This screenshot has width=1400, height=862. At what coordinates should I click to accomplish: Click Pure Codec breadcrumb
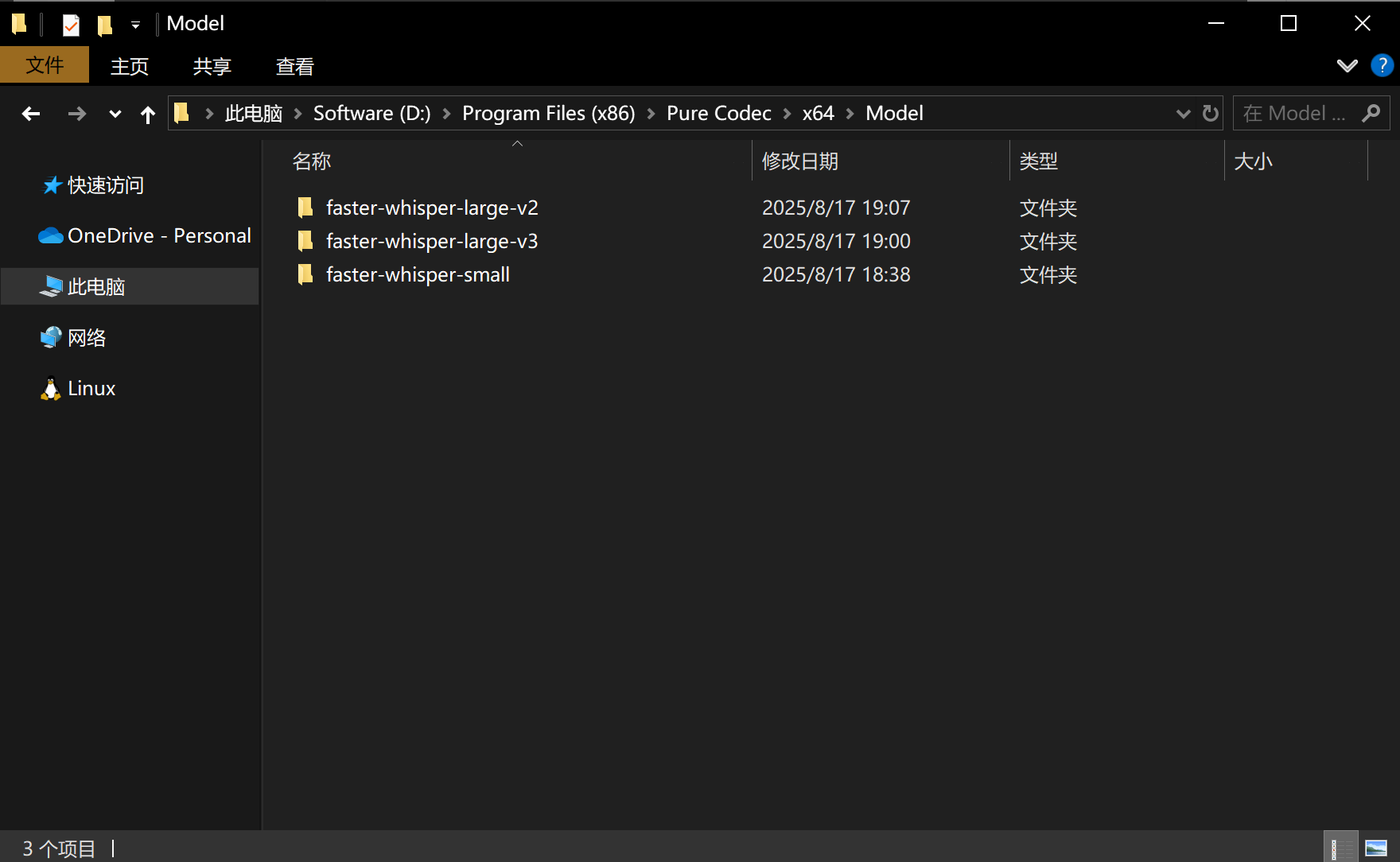pos(719,114)
